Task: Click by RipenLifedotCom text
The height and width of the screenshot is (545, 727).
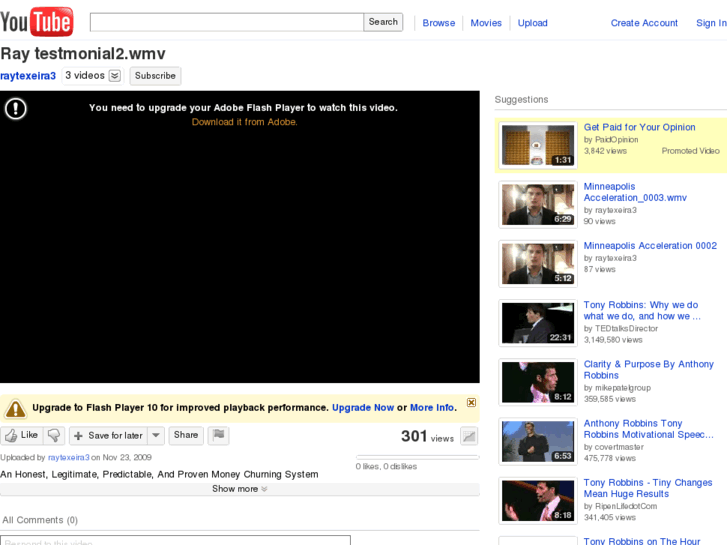Action: (x=620, y=506)
